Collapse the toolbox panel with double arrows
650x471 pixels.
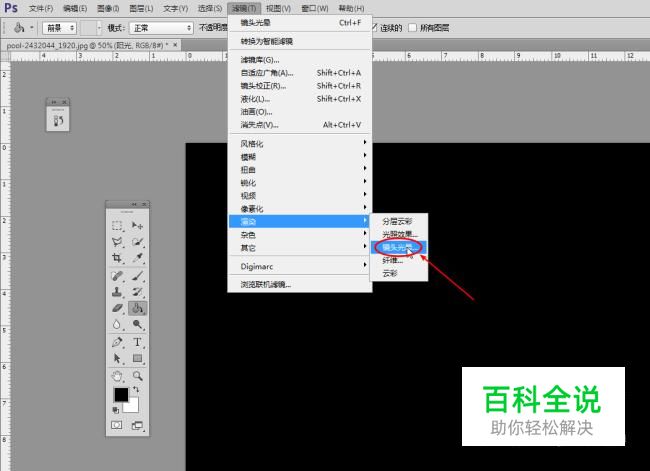134,204
